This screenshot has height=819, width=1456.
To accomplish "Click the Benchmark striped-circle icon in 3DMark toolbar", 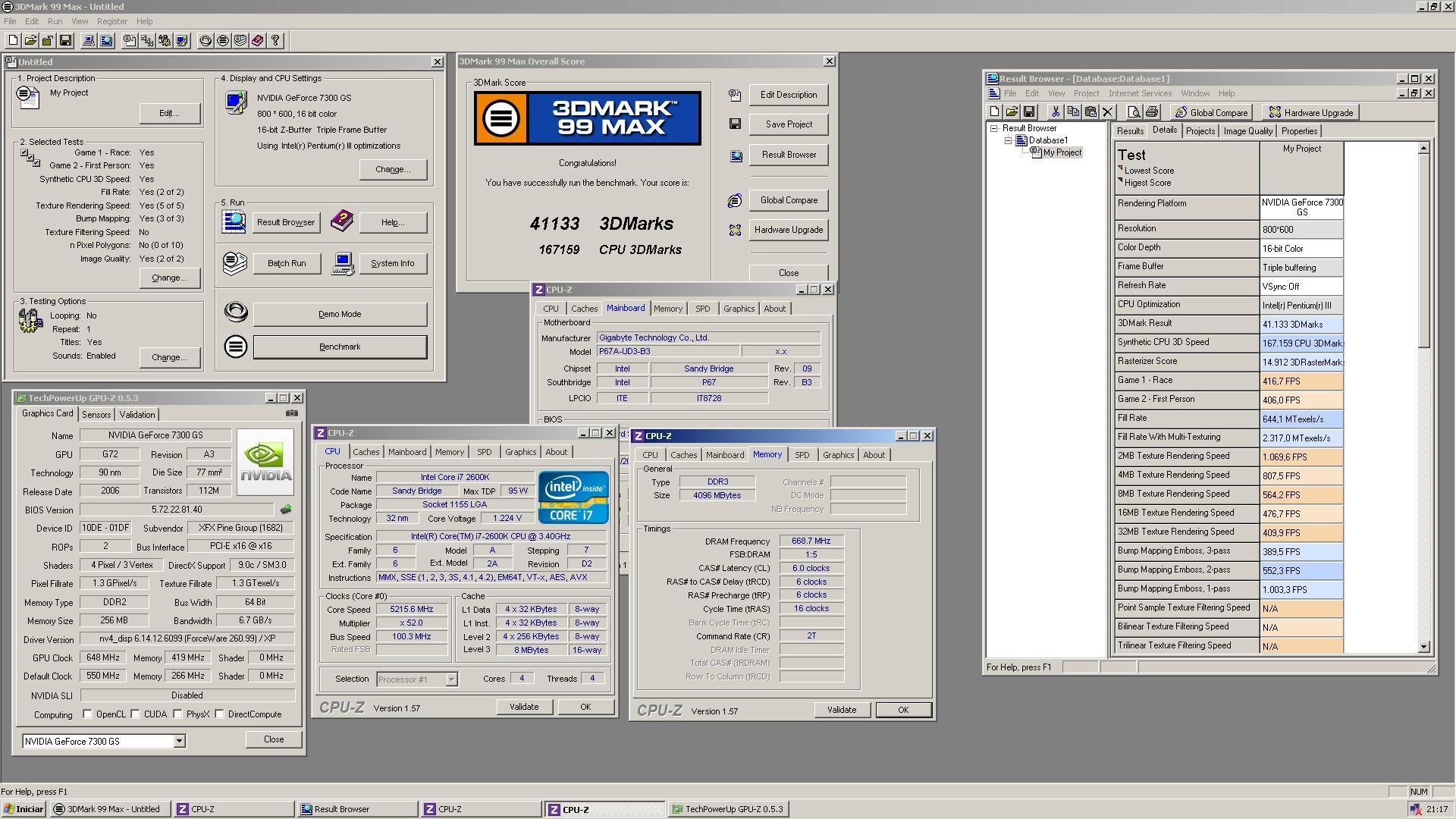I will pyautogui.click(x=223, y=40).
